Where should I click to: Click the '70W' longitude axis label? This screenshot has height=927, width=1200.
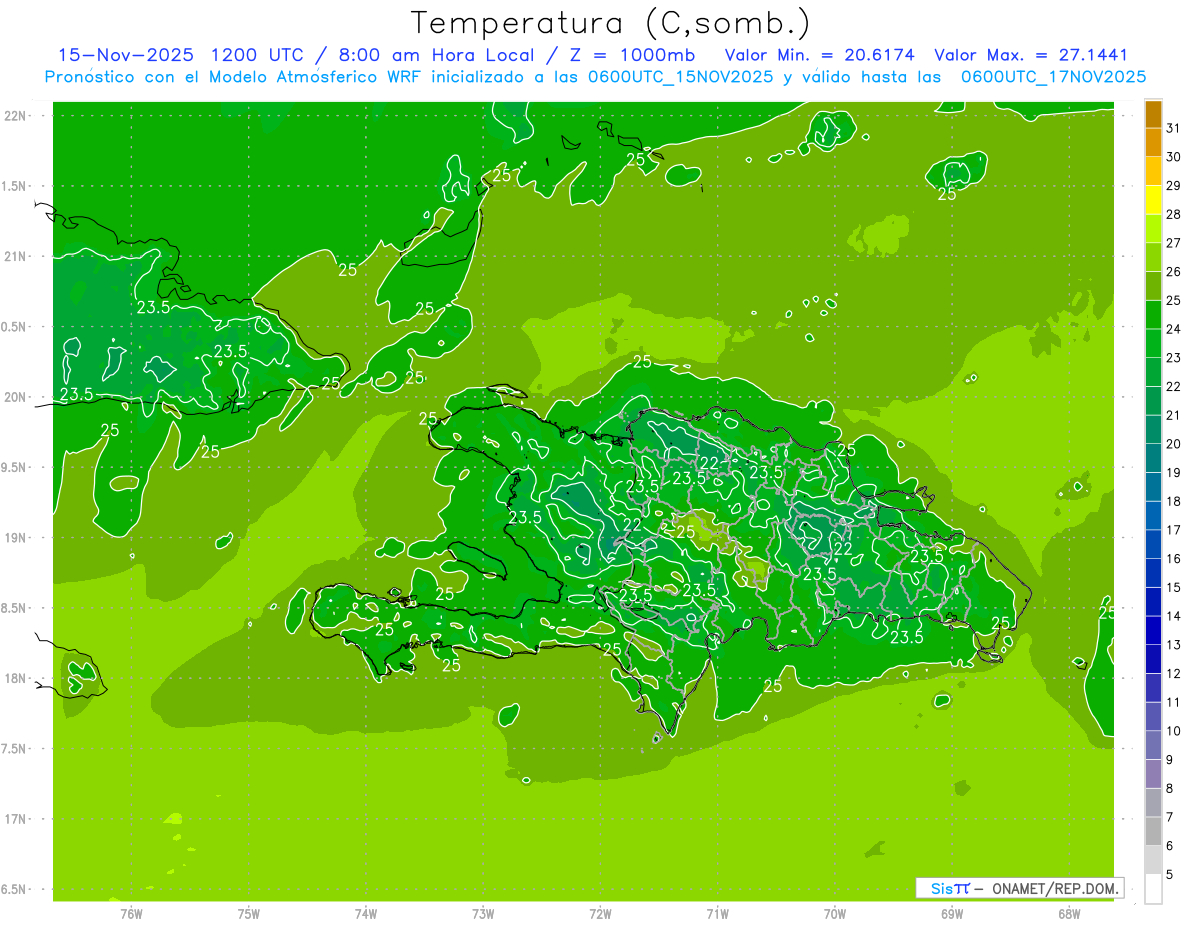click(835, 913)
